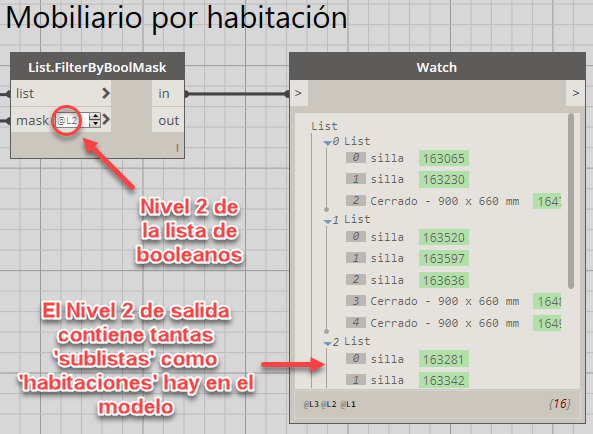Collapse the 0 List sublist

click(x=327, y=143)
